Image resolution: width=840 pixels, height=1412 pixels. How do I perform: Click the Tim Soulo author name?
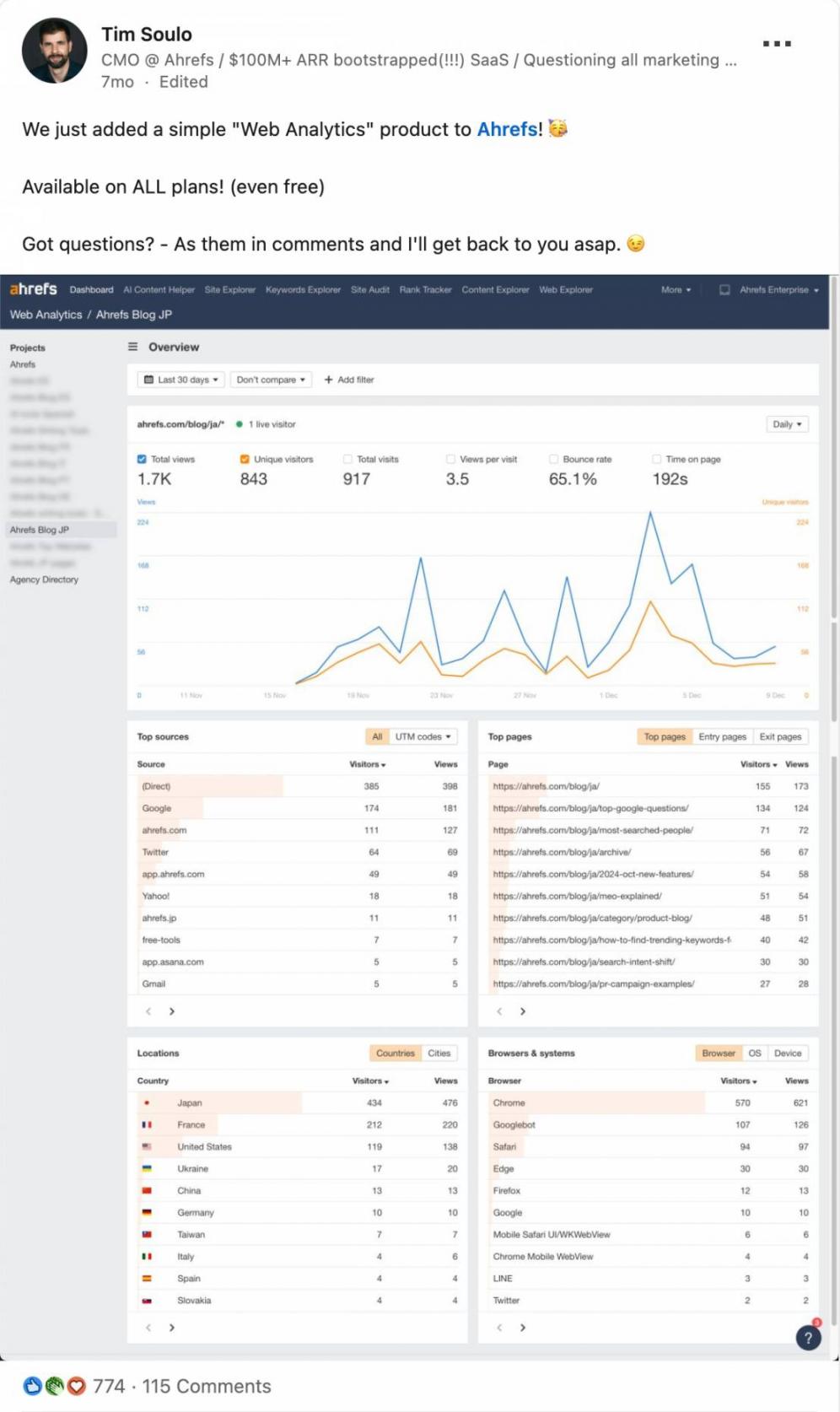[x=147, y=35]
